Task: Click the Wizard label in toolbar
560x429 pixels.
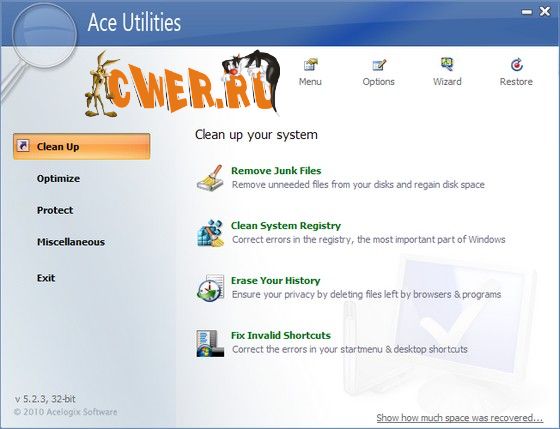Action: 447,82
